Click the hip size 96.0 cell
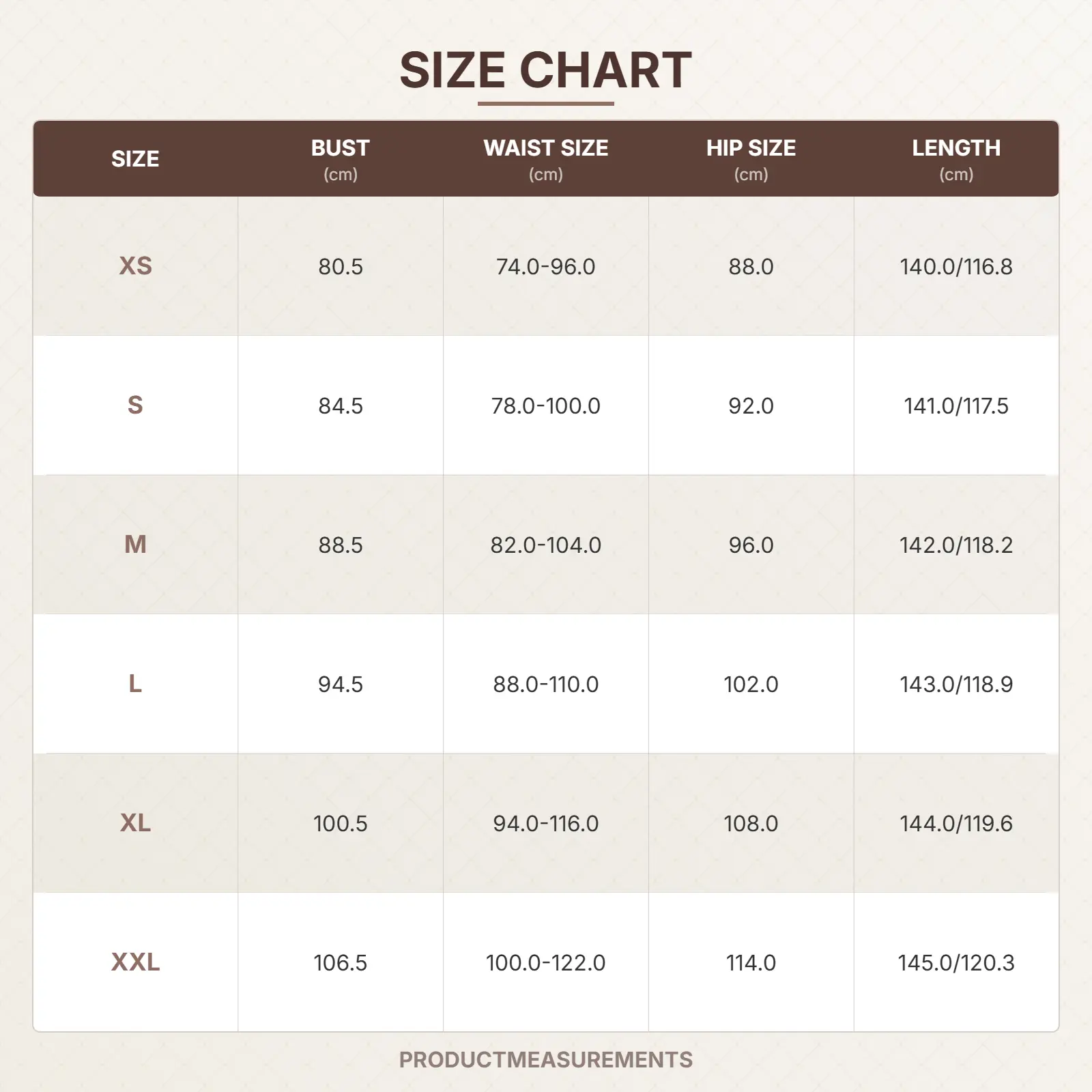 pyautogui.click(x=751, y=545)
